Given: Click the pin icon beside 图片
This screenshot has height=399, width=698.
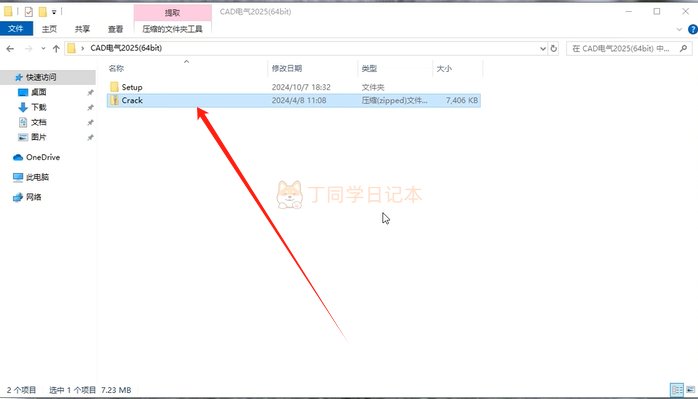Looking at the screenshot, I should (90, 138).
